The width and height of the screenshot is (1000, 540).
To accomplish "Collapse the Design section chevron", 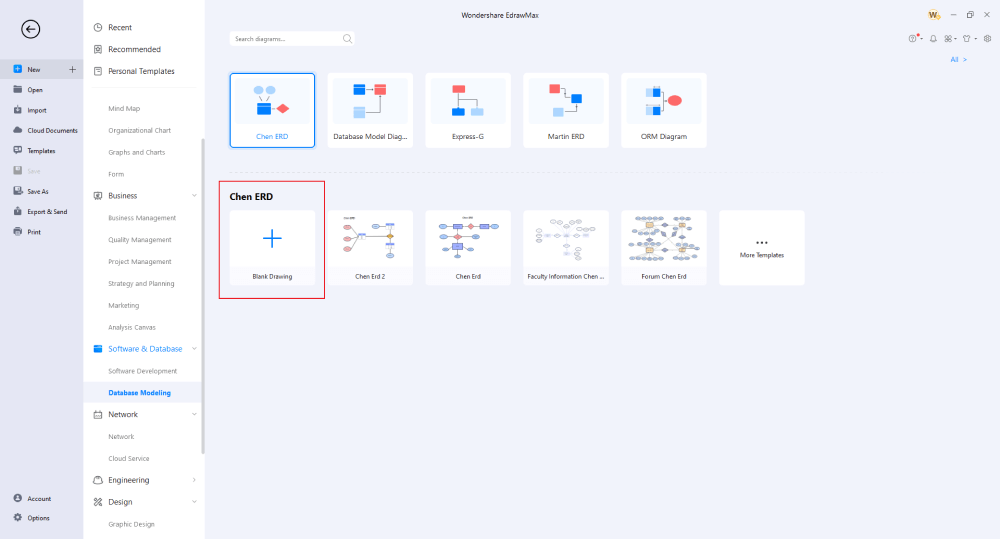I will coord(194,502).
